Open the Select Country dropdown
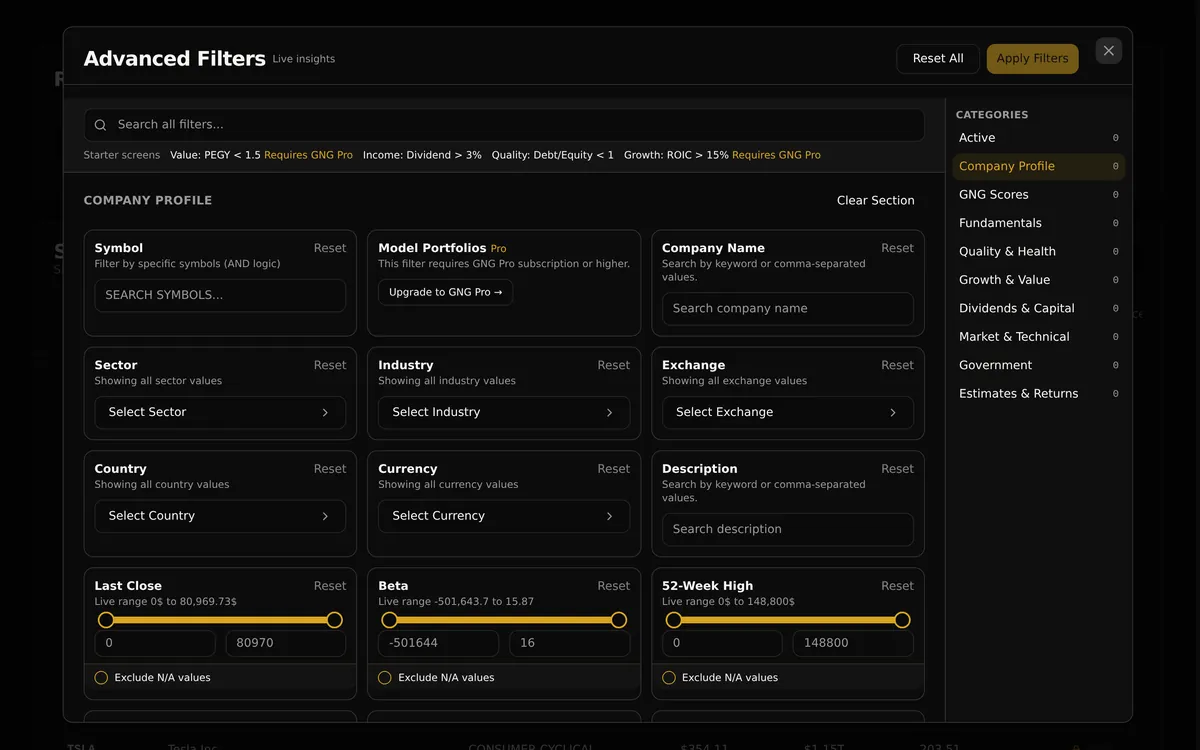The image size is (1200, 750). coord(220,516)
